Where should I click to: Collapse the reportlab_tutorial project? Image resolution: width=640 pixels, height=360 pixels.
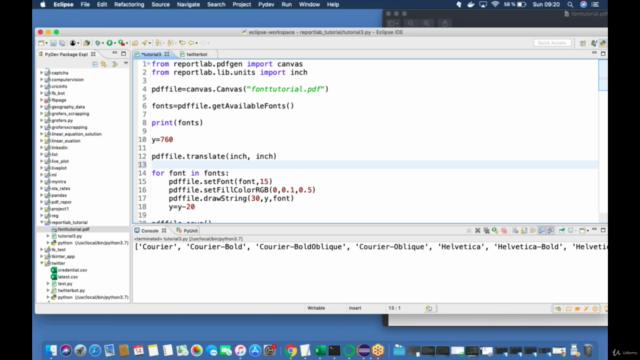pos(41,222)
